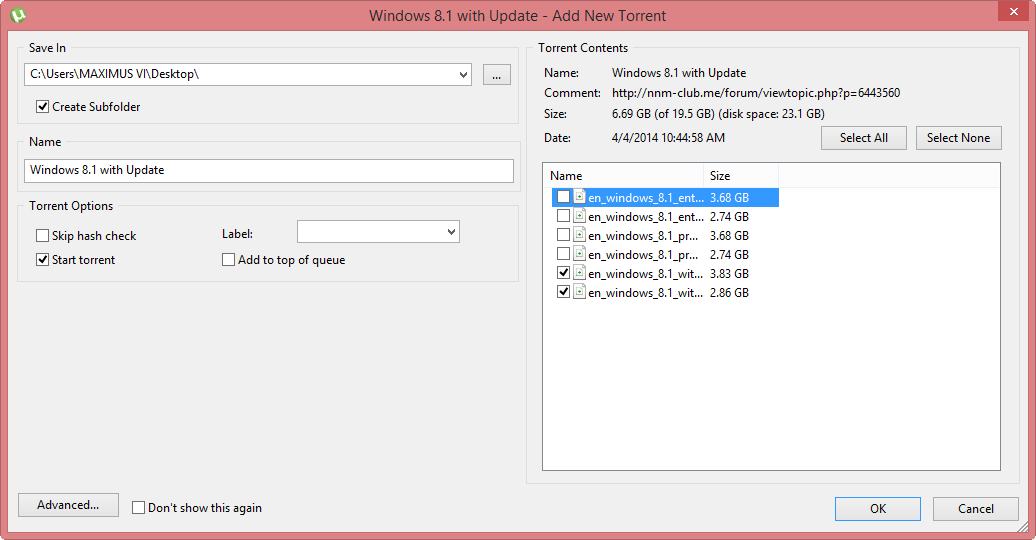Close the Add New Torrent dialog
1036x540 pixels.
(x=1014, y=11)
